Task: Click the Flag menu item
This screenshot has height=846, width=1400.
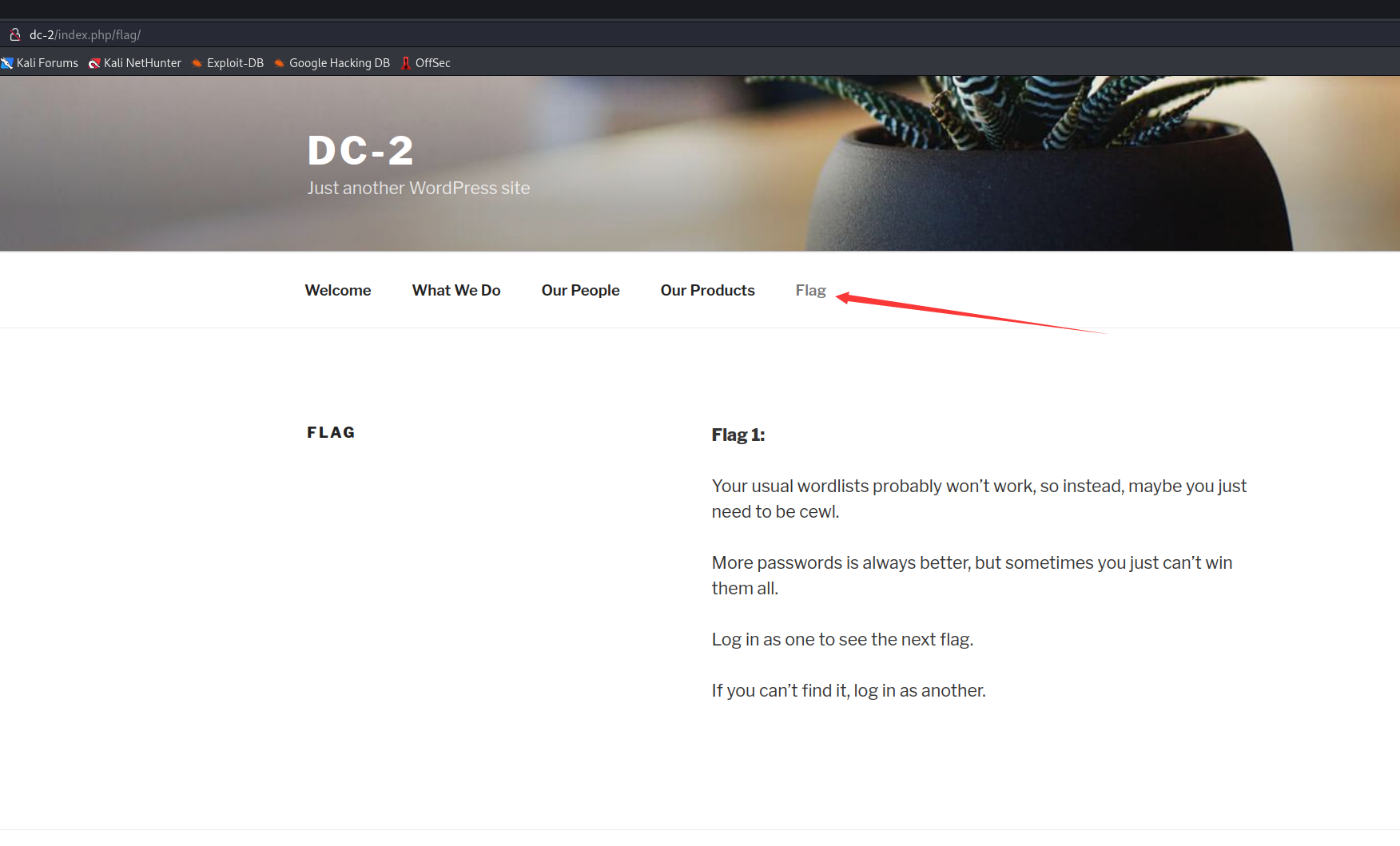Action: pyautogui.click(x=810, y=290)
